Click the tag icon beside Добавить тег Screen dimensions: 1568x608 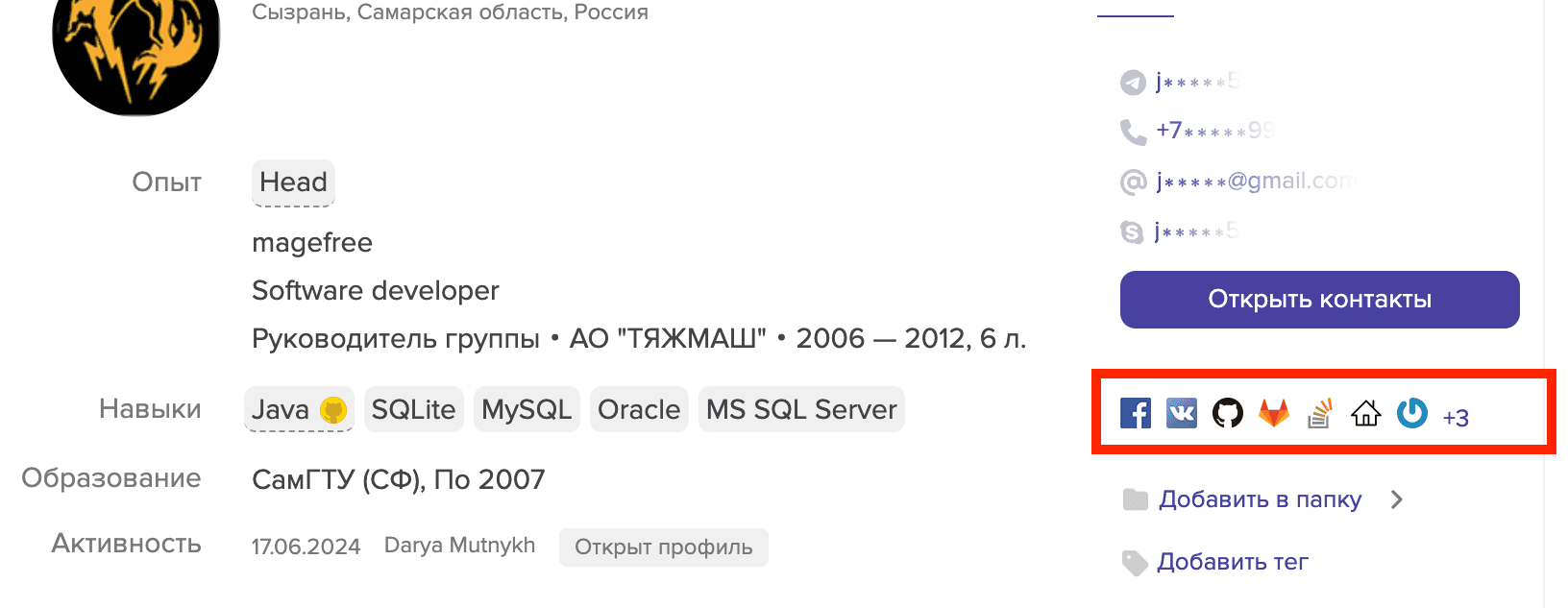point(1135,563)
